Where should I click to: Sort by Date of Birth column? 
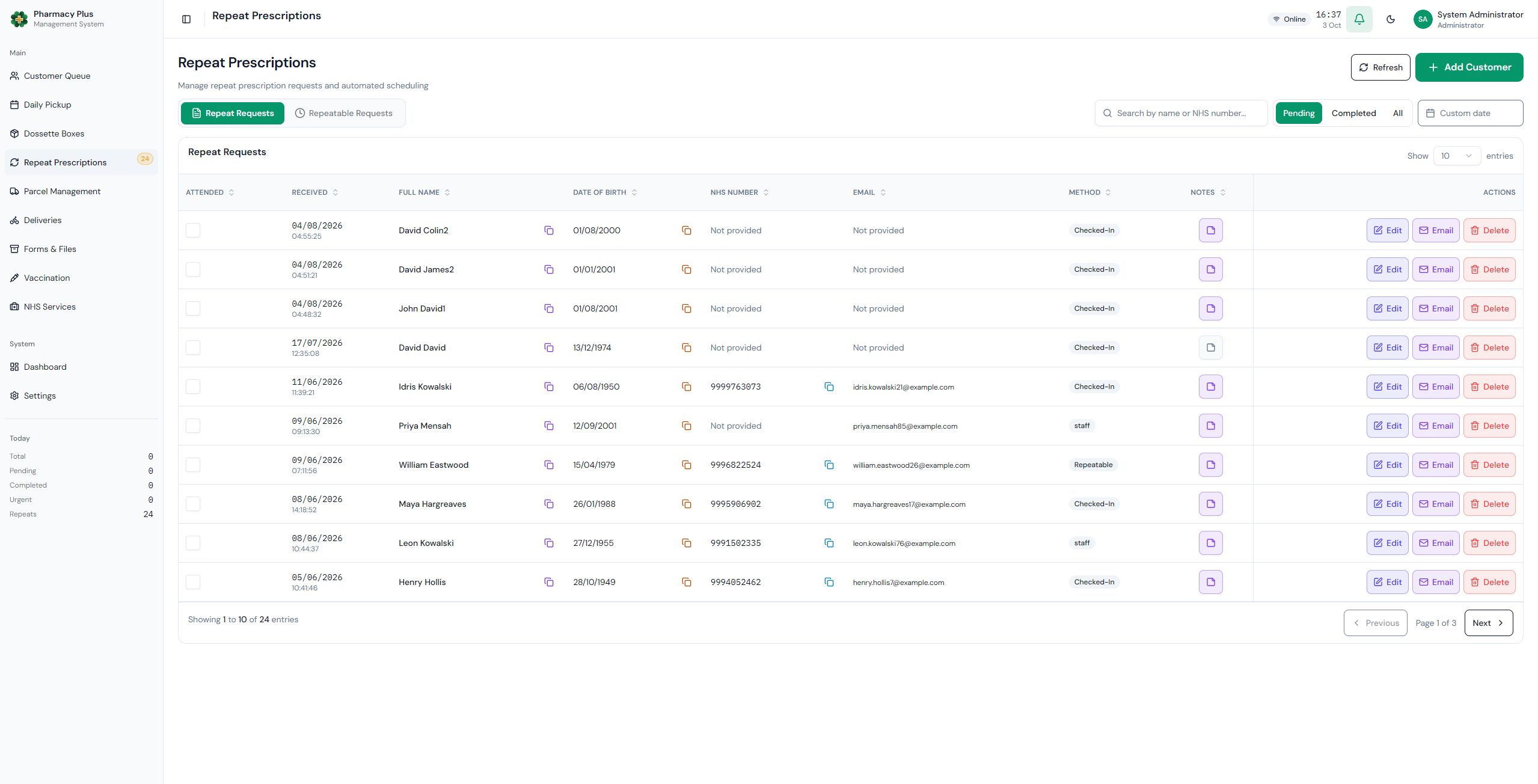pos(605,192)
